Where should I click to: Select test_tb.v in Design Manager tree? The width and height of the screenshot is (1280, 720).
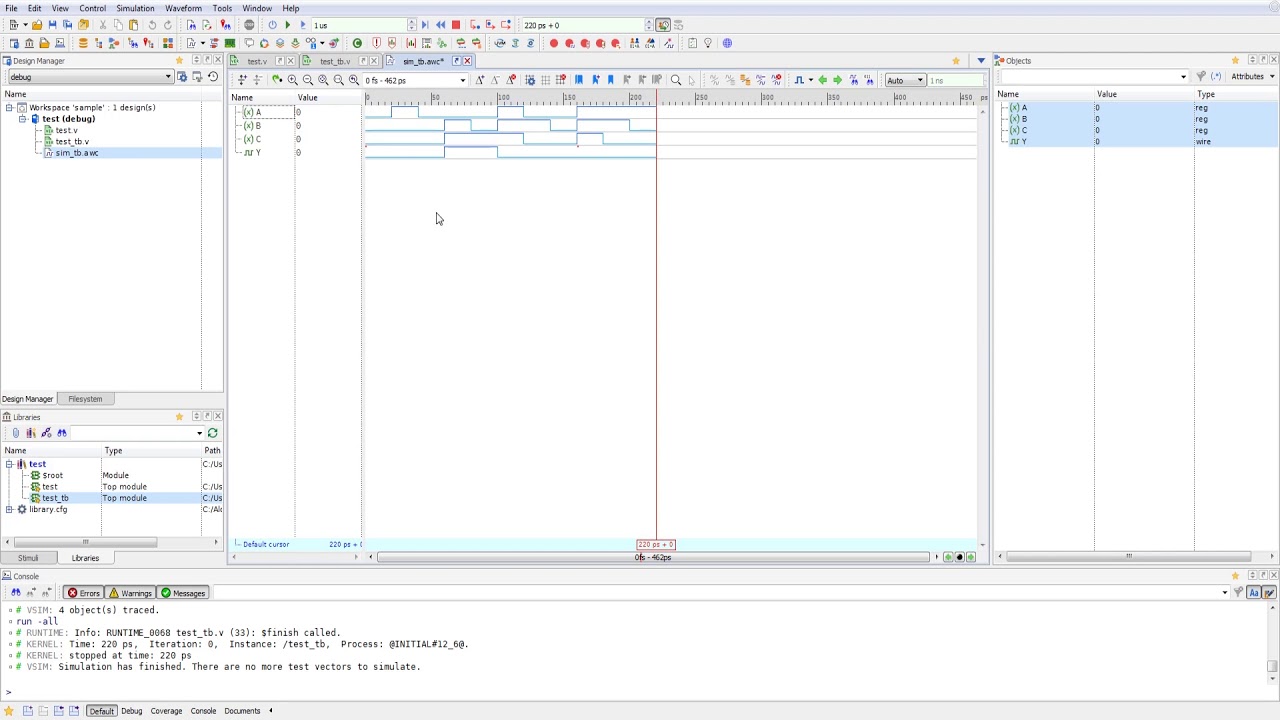click(x=72, y=142)
